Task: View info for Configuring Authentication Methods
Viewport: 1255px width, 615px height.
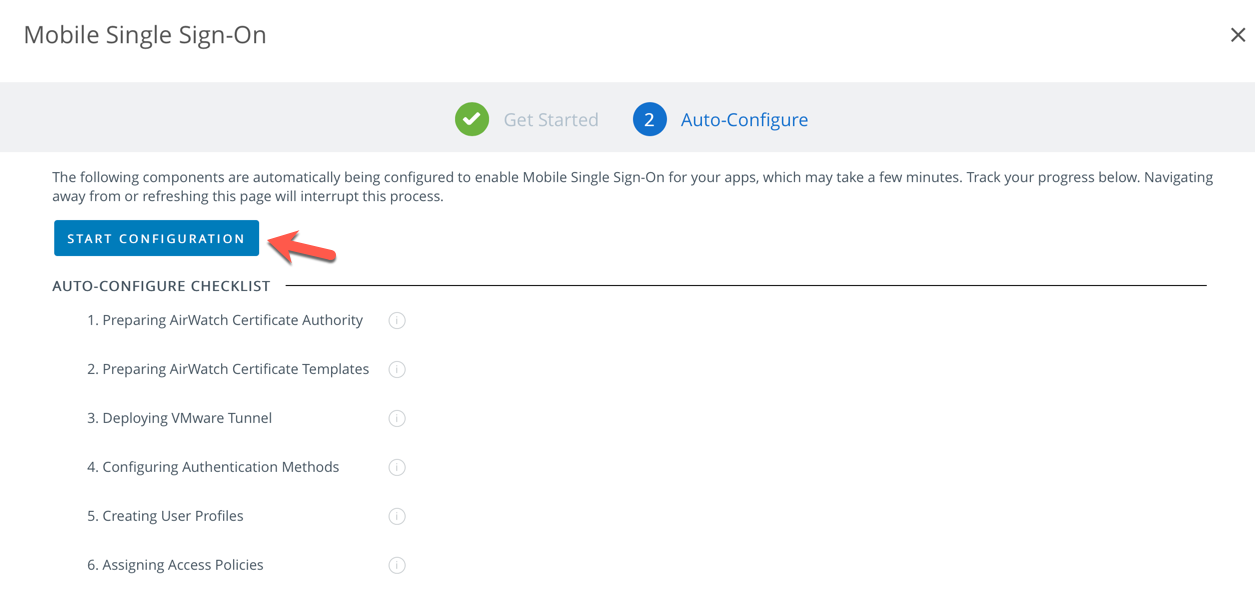Action: click(397, 468)
